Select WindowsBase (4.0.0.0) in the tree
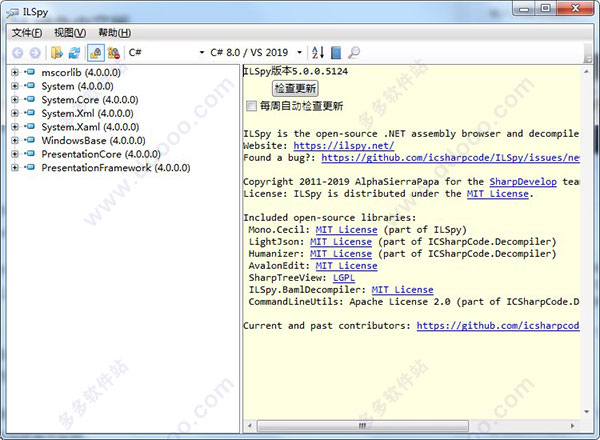This screenshot has width=600, height=440. pos(93,140)
